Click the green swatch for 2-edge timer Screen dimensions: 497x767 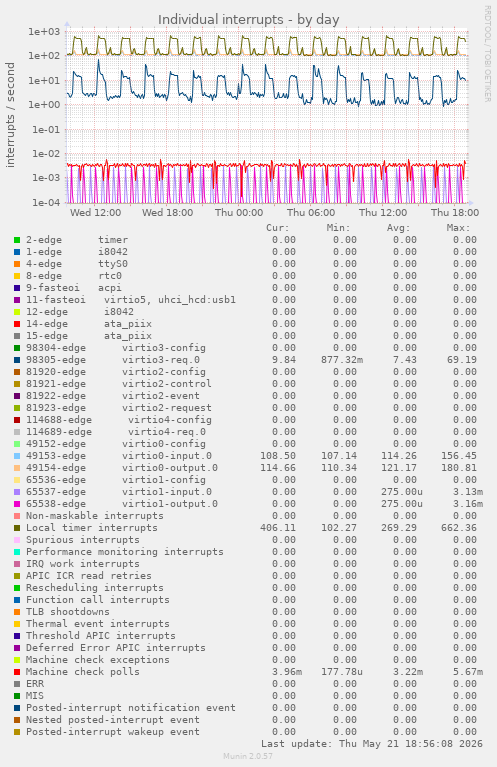17,240
